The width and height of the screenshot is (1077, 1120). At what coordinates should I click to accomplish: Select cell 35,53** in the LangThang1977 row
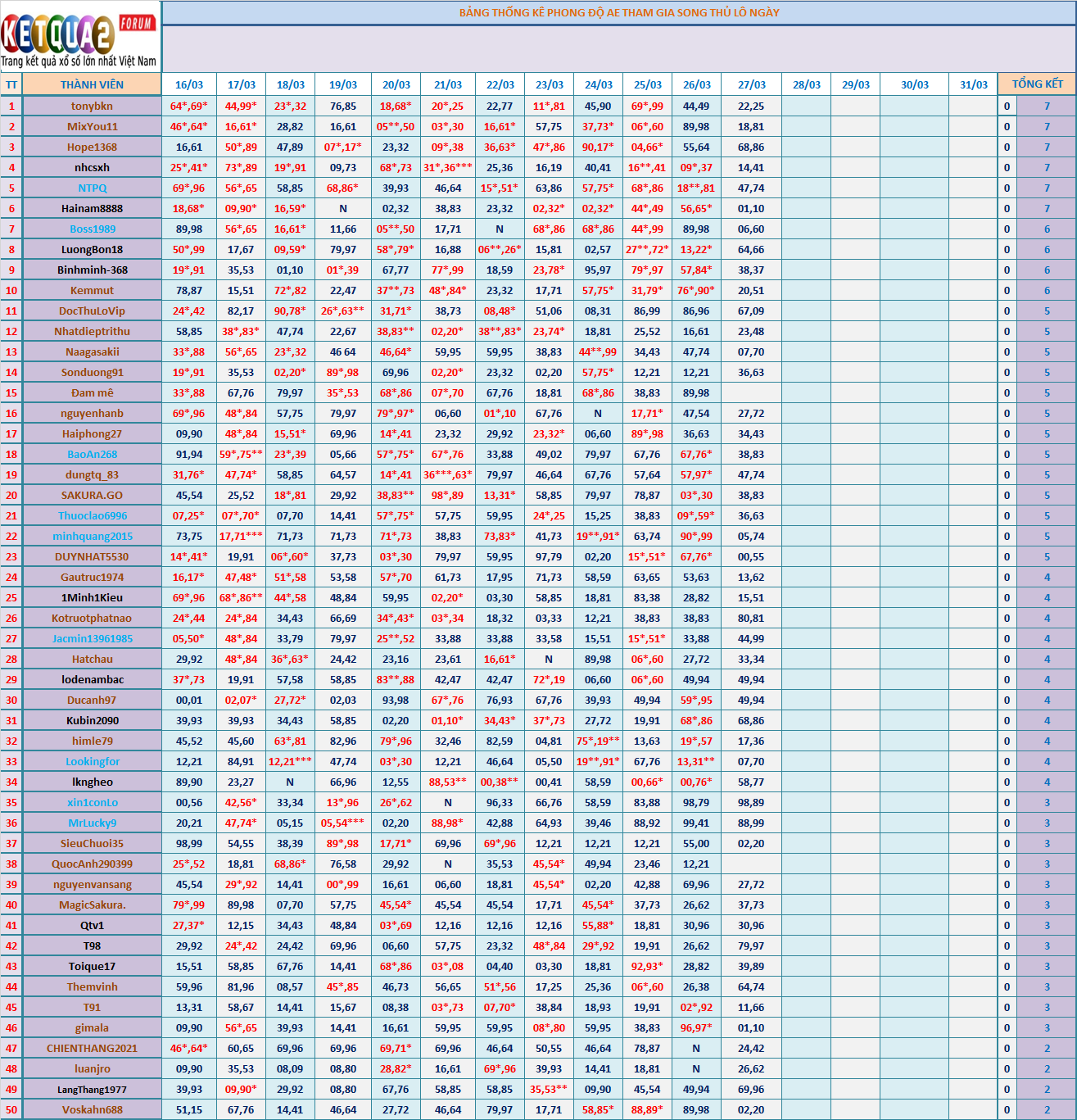coord(549,1089)
